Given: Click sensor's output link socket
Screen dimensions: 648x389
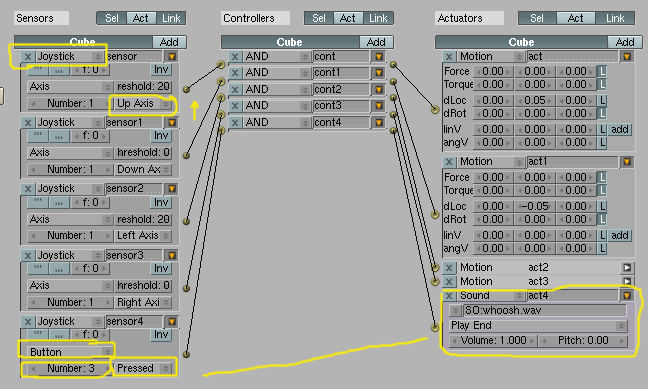Looking at the screenshot, I should point(186,89).
